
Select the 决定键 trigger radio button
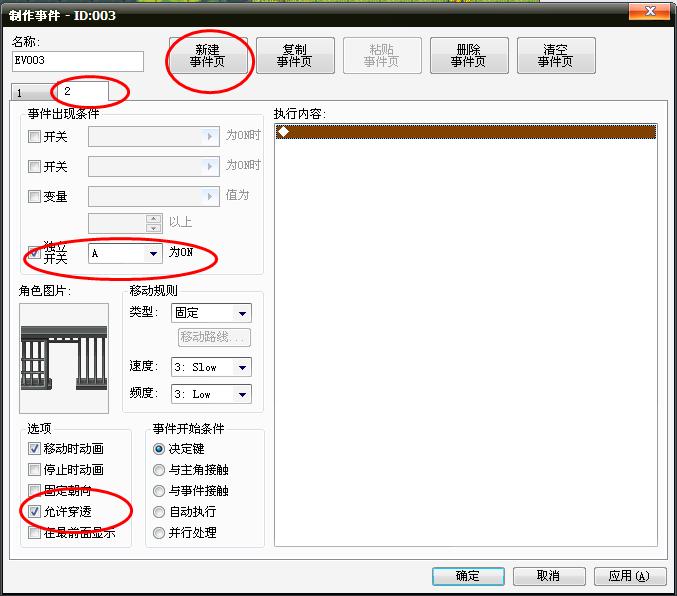[159, 449]
